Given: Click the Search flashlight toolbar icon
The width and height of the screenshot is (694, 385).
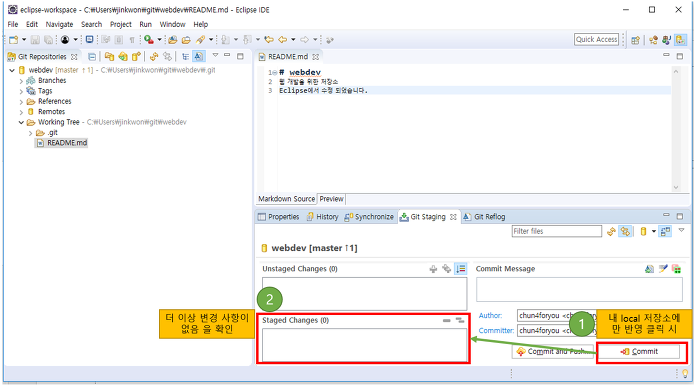Looking at the screenshot, I should tap(200, 40).
